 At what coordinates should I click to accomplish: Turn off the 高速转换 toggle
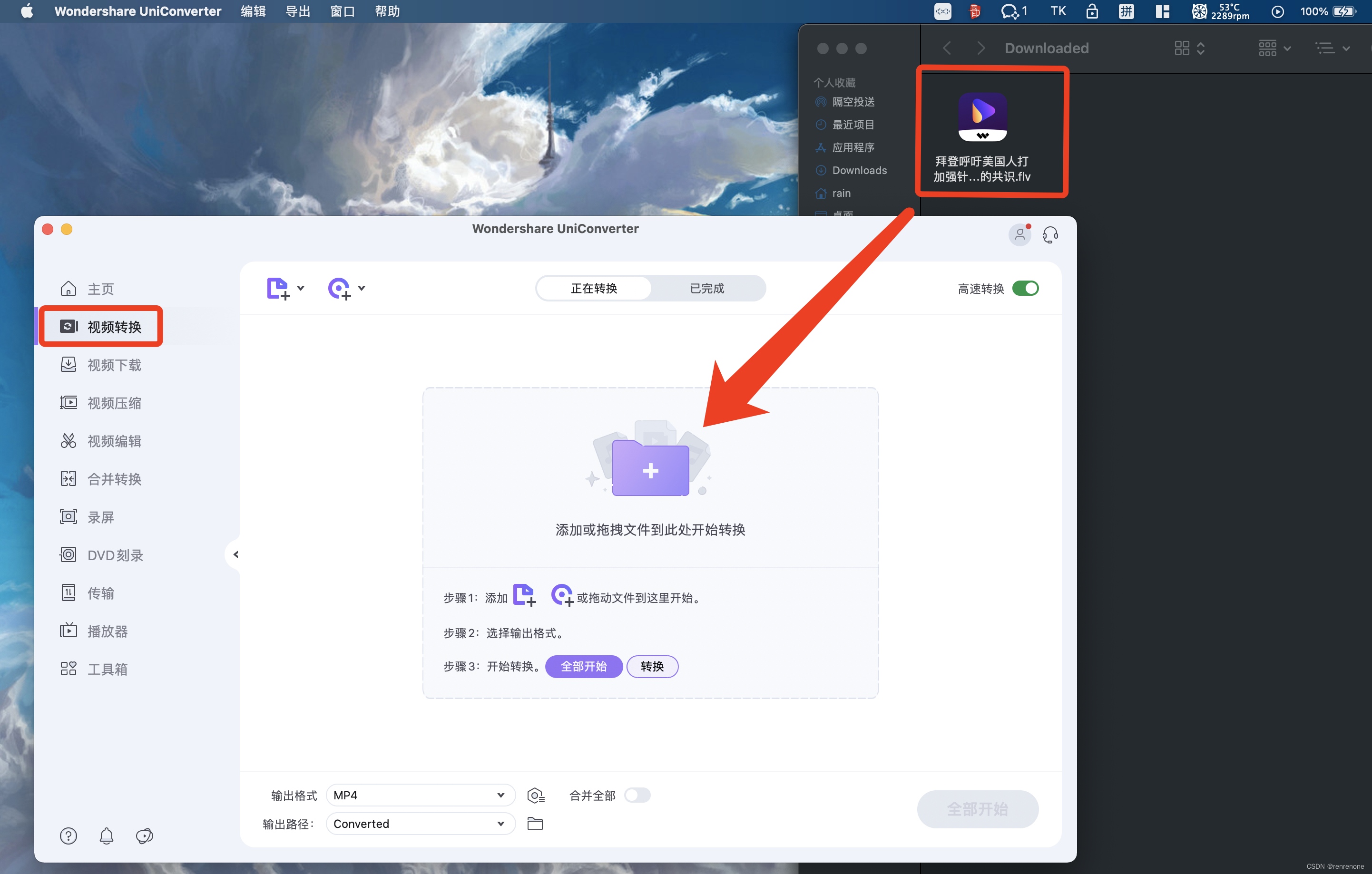[x=1026, y=289]
